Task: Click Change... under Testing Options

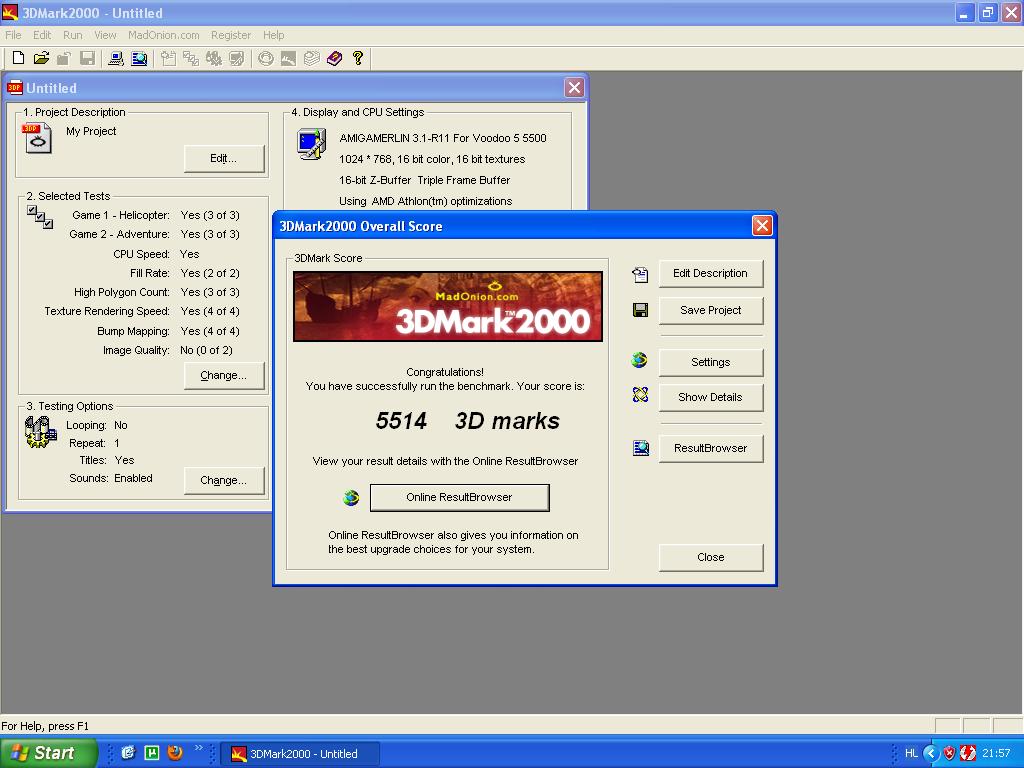Action: pos(223,480)
